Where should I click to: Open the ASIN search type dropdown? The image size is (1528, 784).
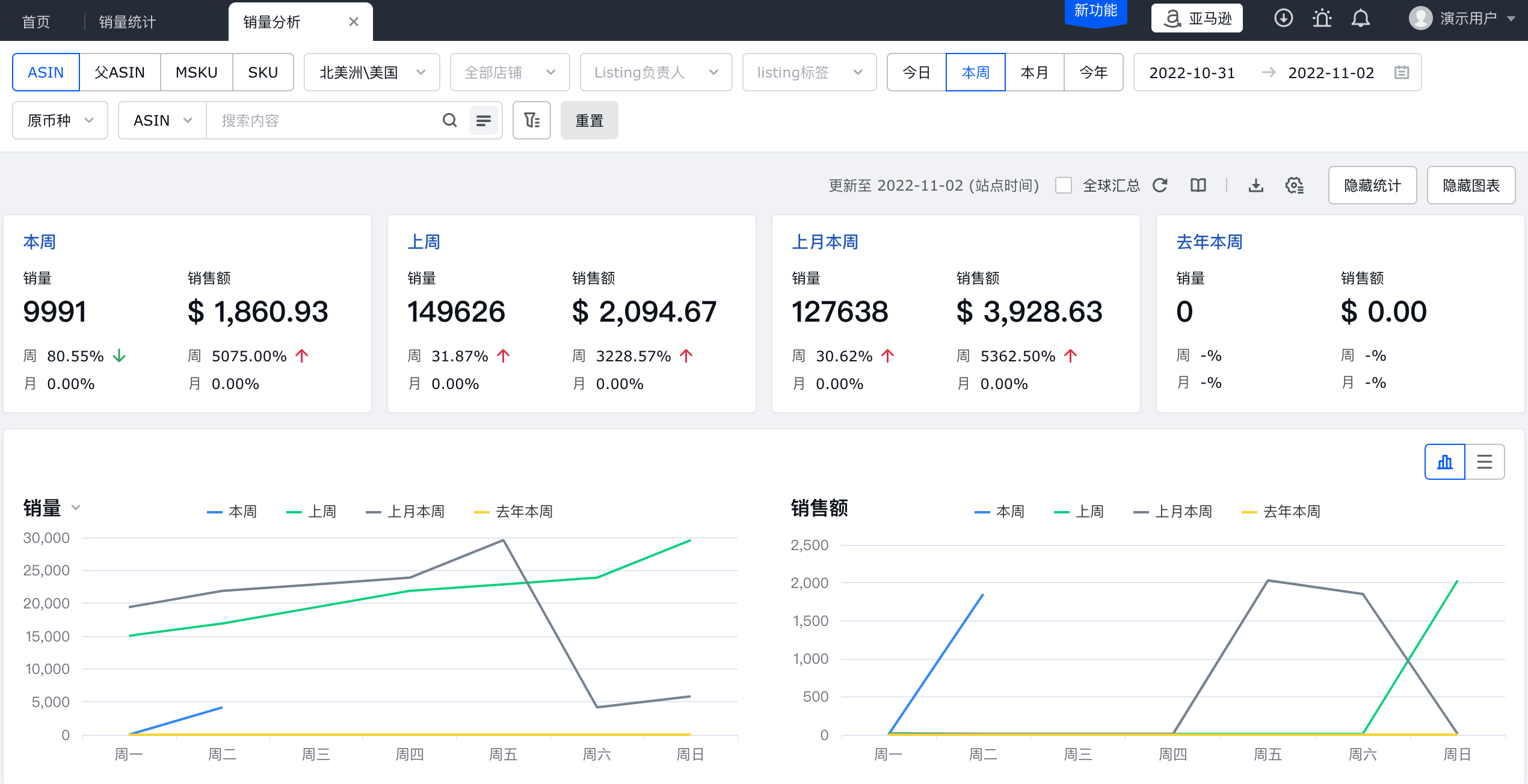(162, 120)
